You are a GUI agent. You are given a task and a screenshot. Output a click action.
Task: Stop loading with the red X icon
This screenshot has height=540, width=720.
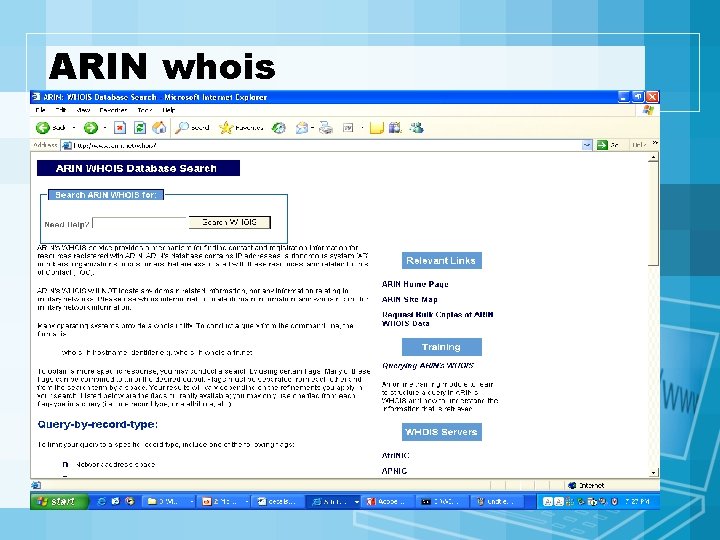click(x=120, y=128)
